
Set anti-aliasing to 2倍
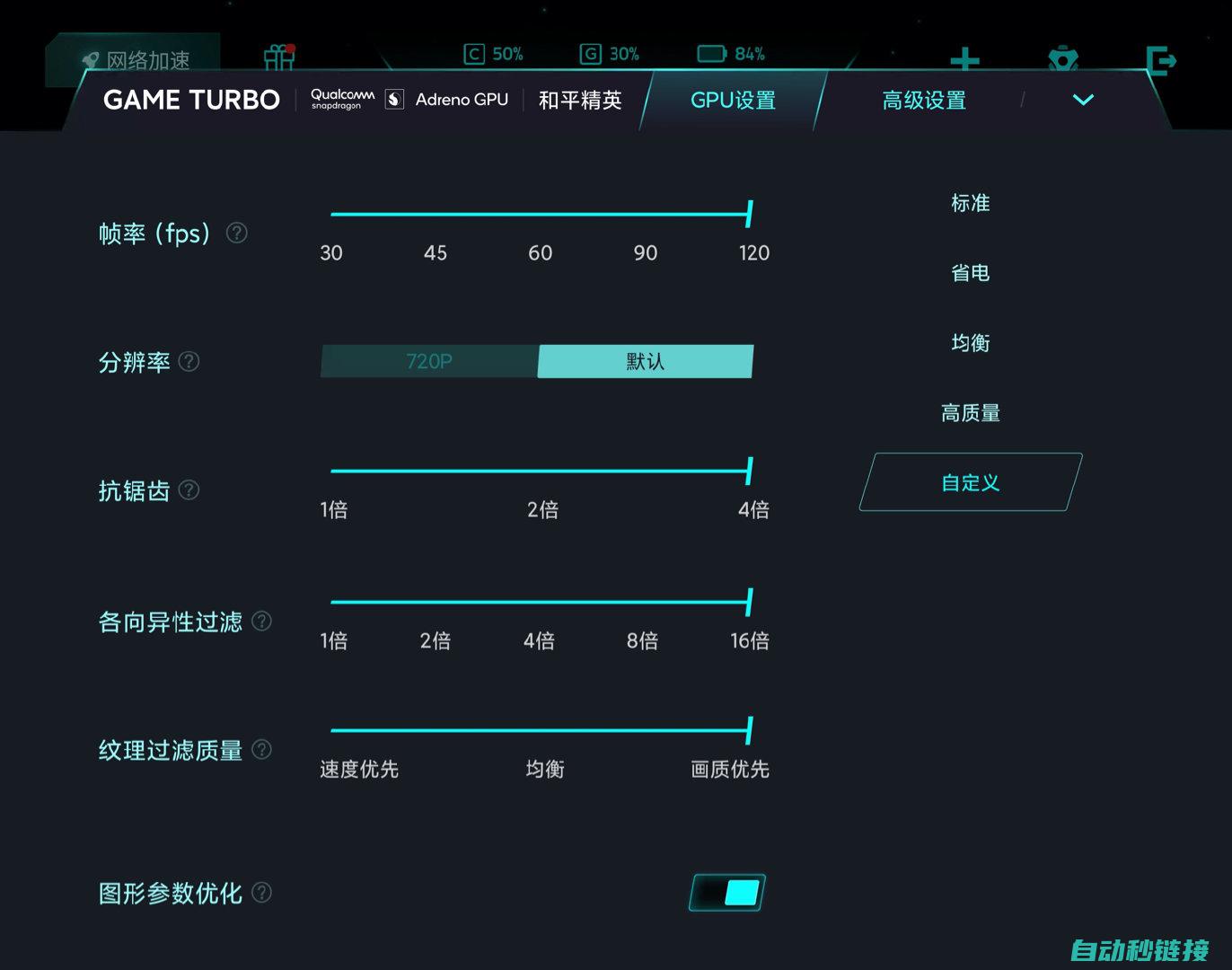[x=543, y=510]
